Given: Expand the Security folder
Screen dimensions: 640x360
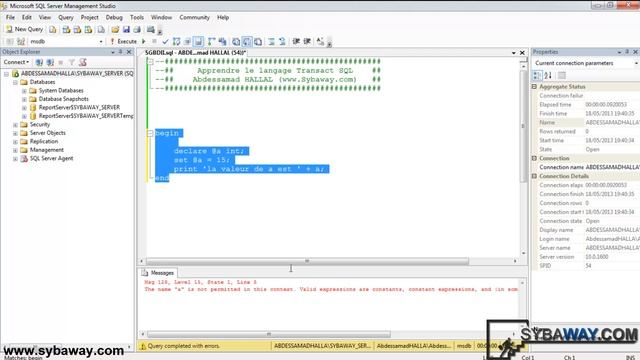Looking at the screenshot, I should tap(15, 125).
